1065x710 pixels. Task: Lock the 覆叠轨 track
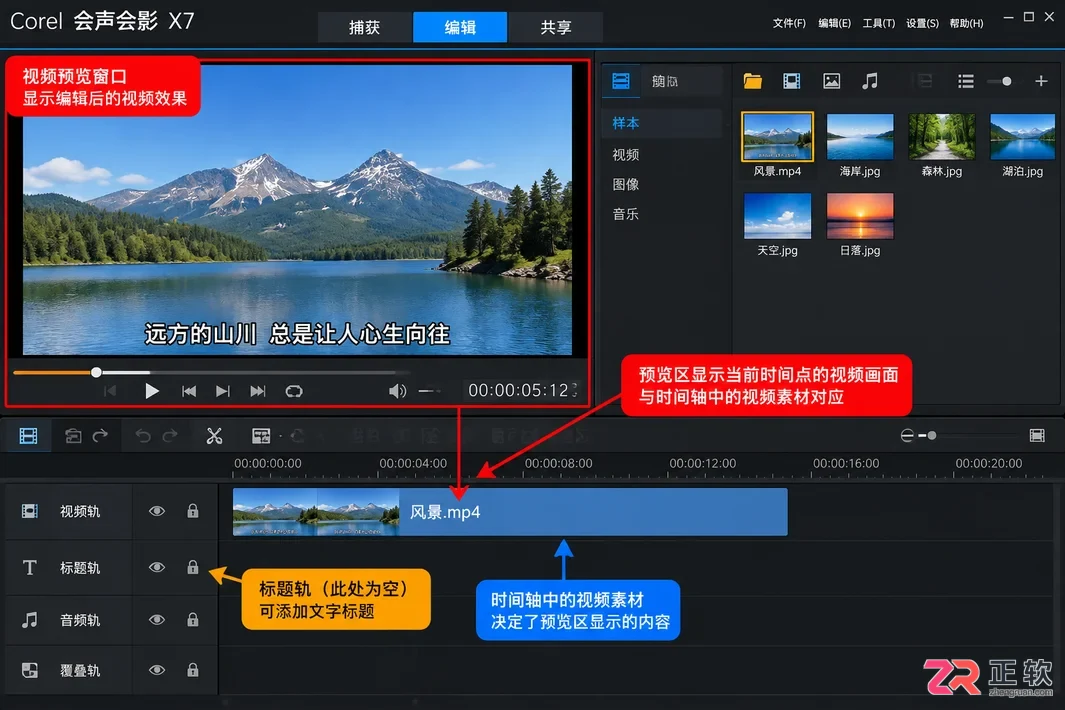[193, 671]
